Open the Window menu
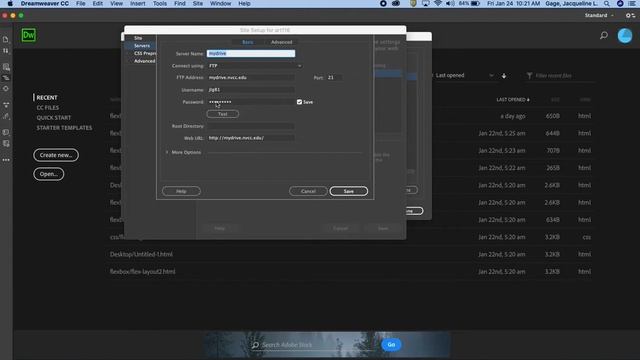Image resolution: width=640 pixels, height=360 pixels. tap(220, 4)
